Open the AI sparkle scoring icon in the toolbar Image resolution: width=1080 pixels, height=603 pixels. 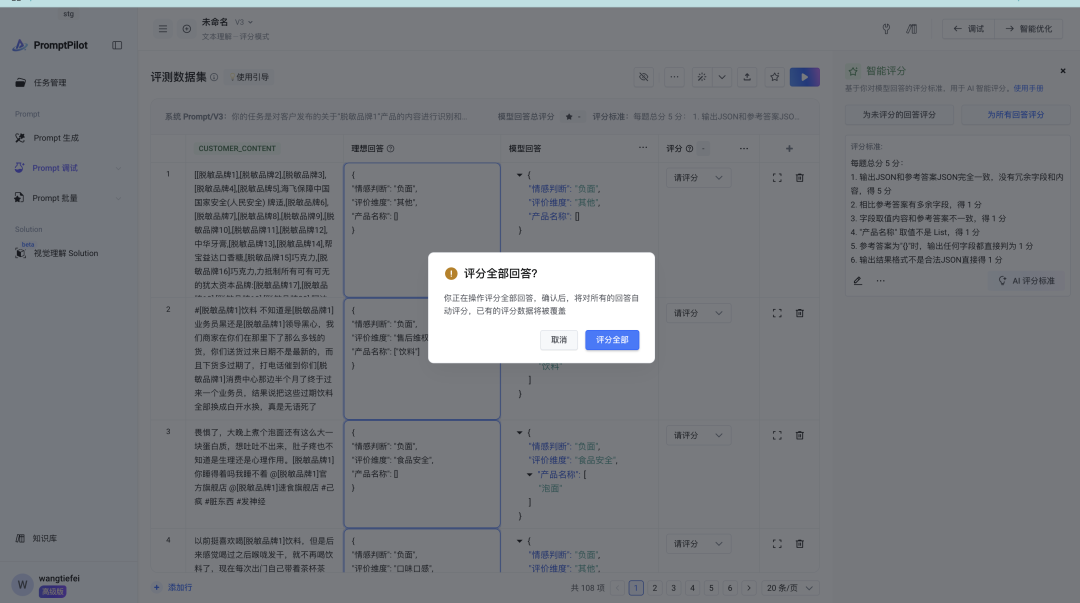704,78
